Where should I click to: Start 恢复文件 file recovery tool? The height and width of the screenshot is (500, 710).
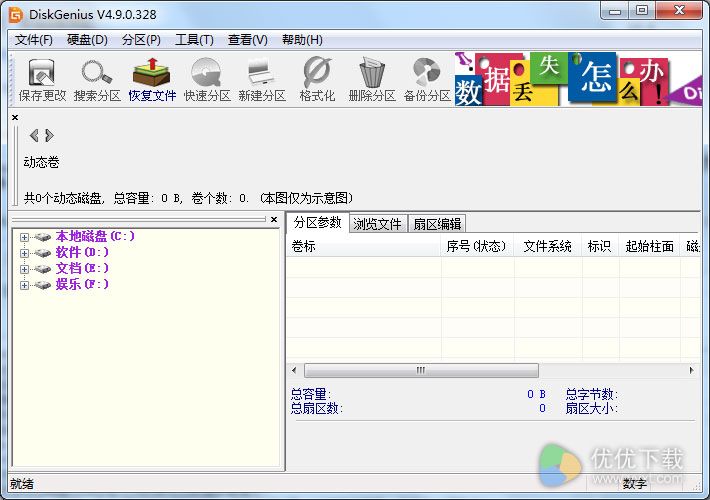point(152,79)
